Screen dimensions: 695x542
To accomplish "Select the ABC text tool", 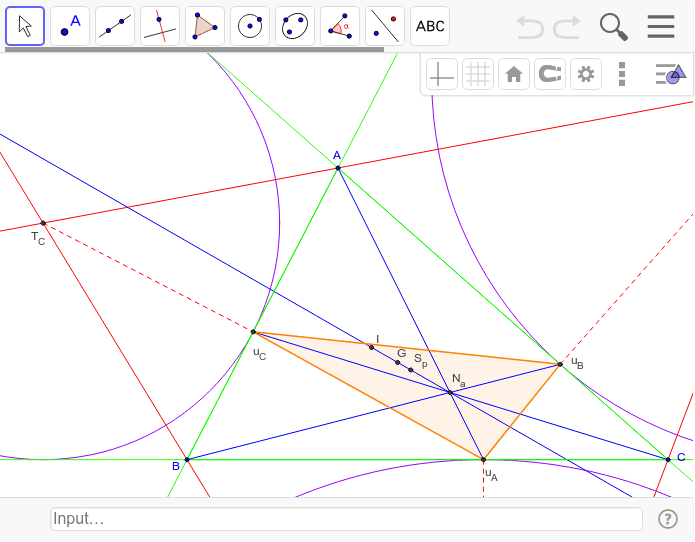I will point(430,26).
